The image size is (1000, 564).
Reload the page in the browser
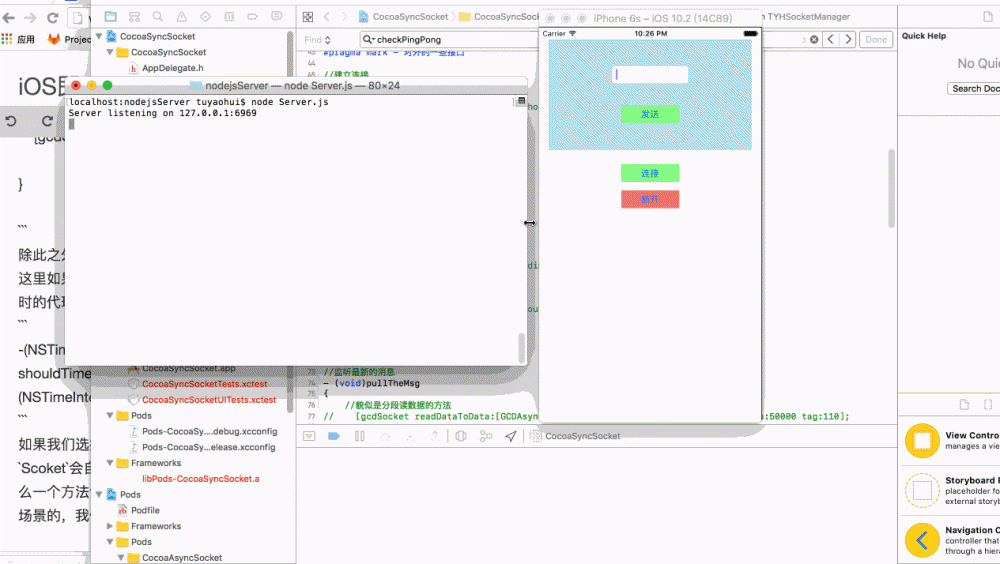[52, 18]
